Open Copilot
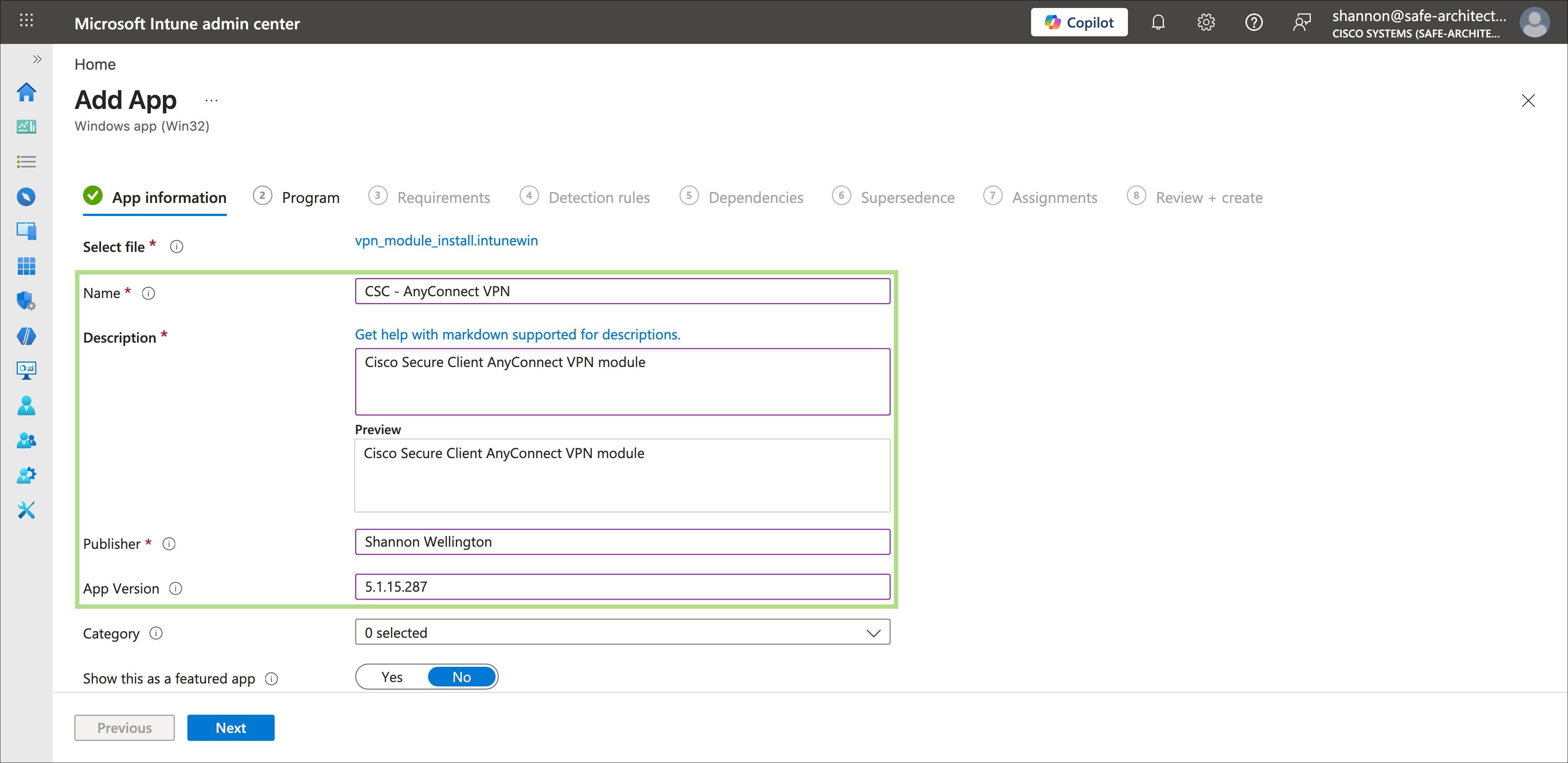1568x763 pixels. click(1079, 23)
